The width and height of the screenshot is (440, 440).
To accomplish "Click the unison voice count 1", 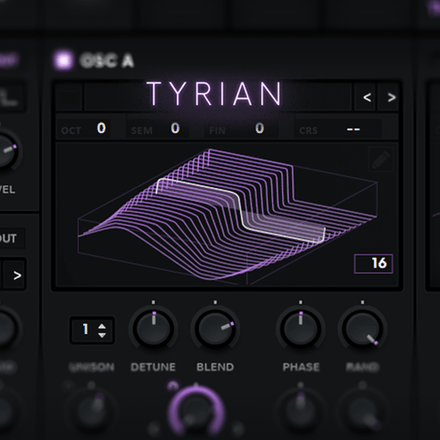I will tap(86, 330).
